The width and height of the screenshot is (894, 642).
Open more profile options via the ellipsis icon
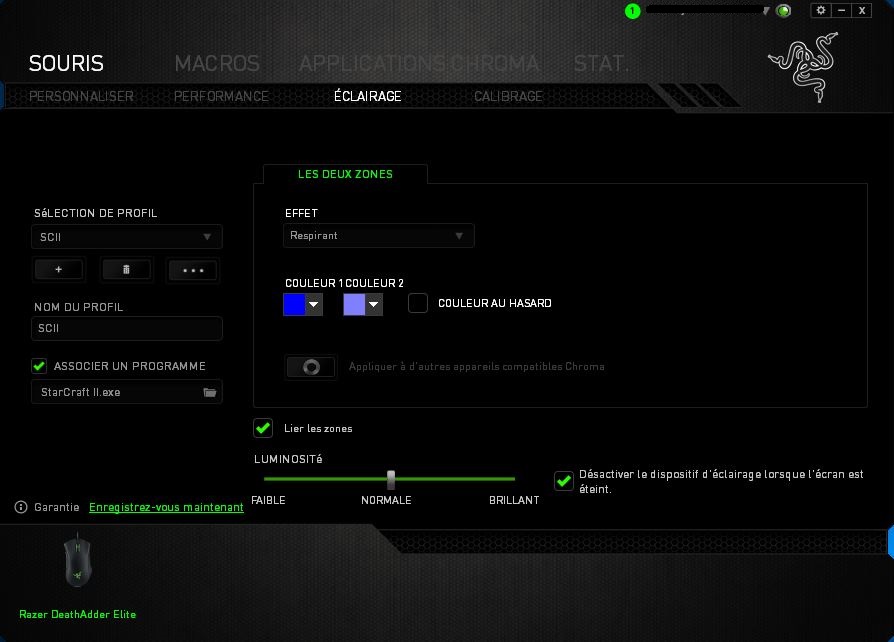(192, 269)
